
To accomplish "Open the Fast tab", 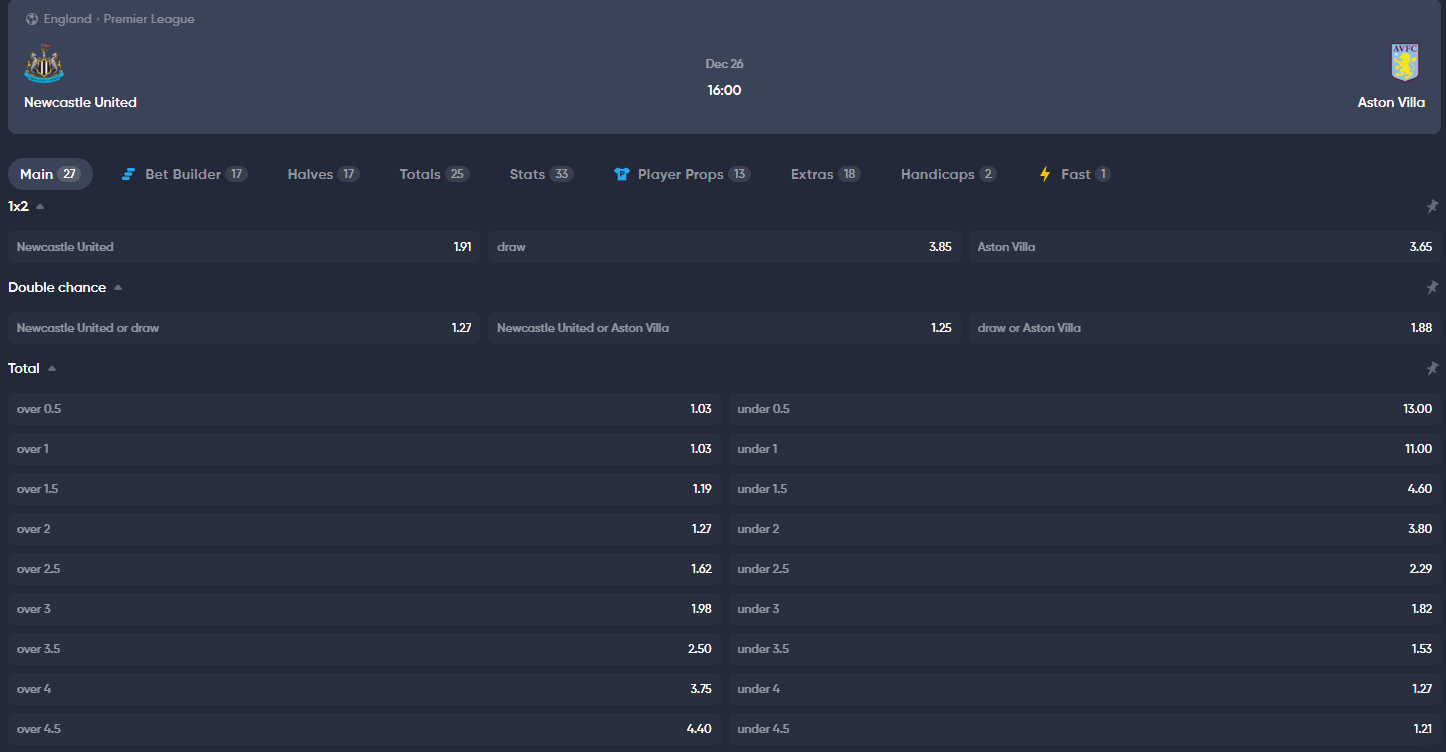I will pos(1075,174).
